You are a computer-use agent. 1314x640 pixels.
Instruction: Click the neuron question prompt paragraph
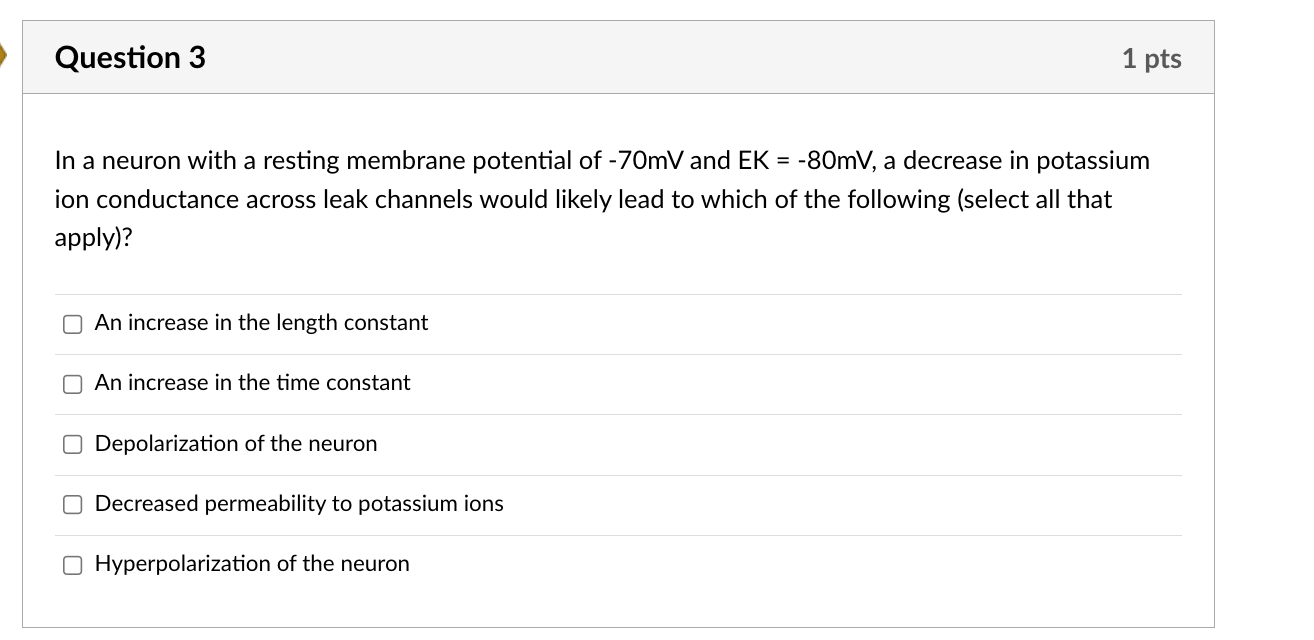[600, 198]
